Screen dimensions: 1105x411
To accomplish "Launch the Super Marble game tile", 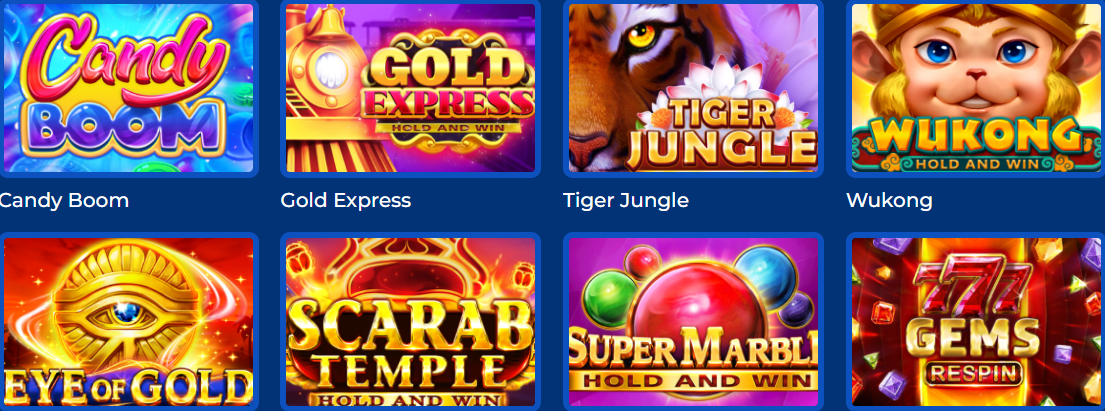I will click(x=693, y=321).
